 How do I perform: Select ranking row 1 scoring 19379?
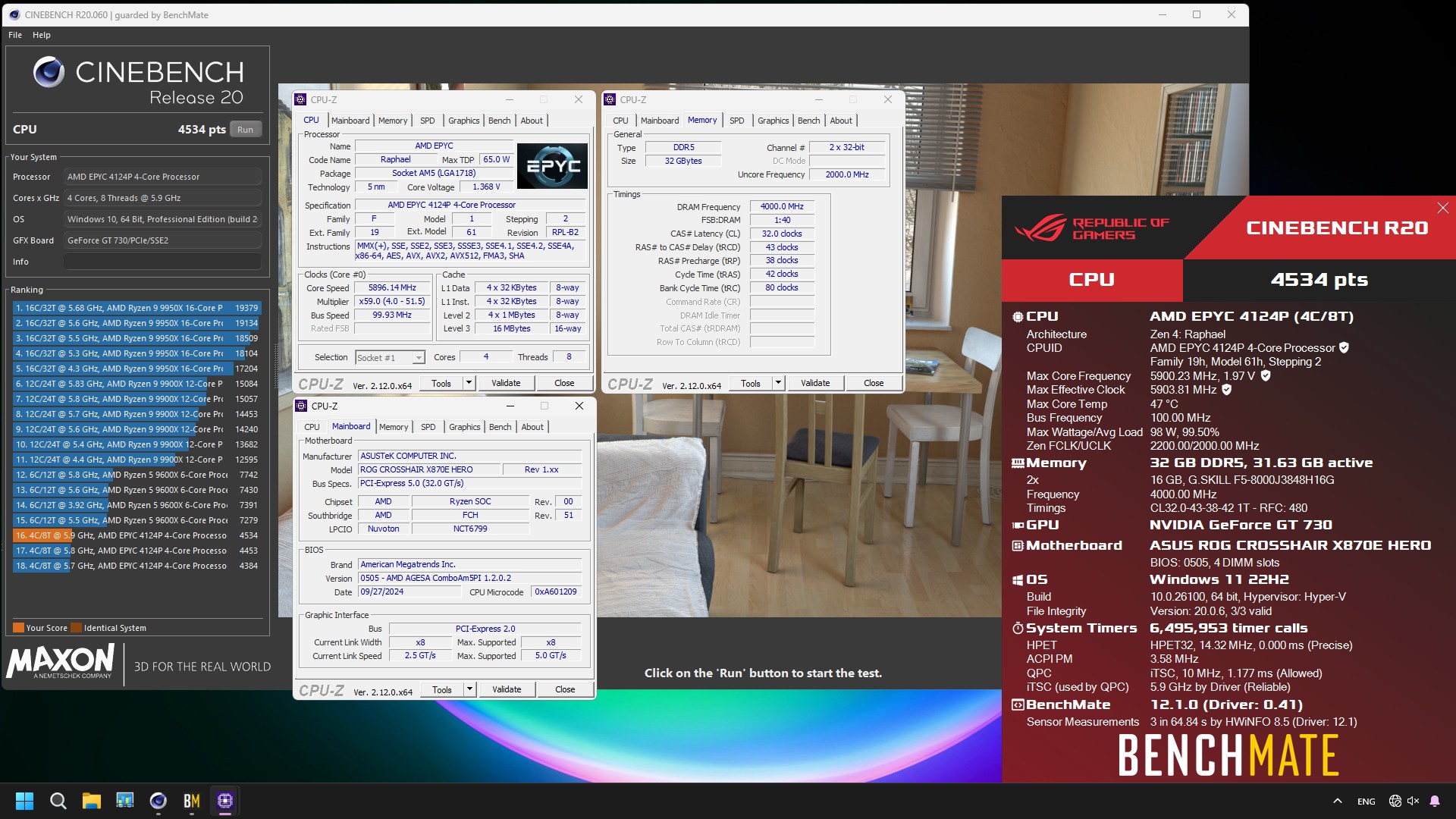[136, 308]
